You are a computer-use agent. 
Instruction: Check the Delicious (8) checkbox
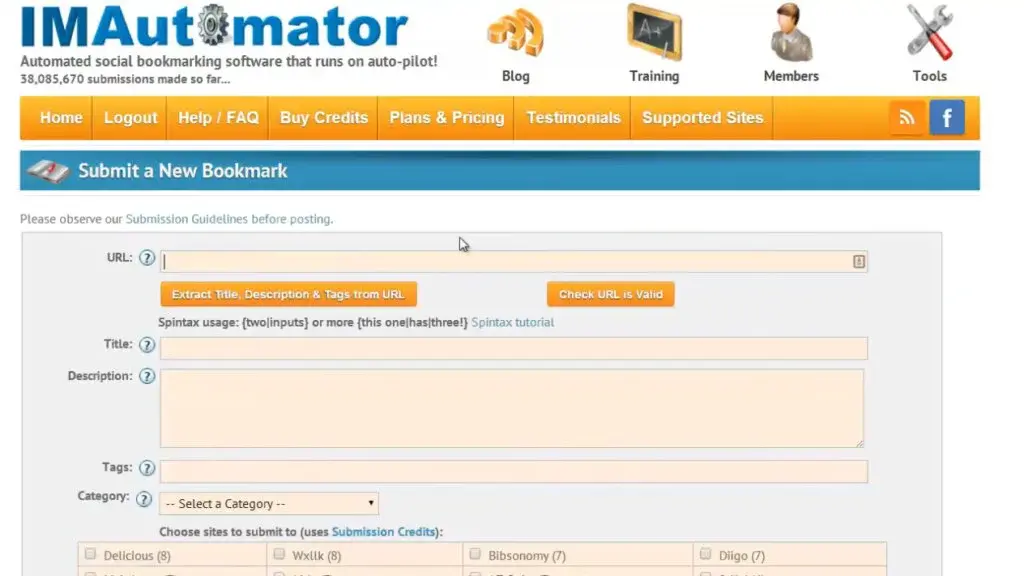tap(90, 554)
